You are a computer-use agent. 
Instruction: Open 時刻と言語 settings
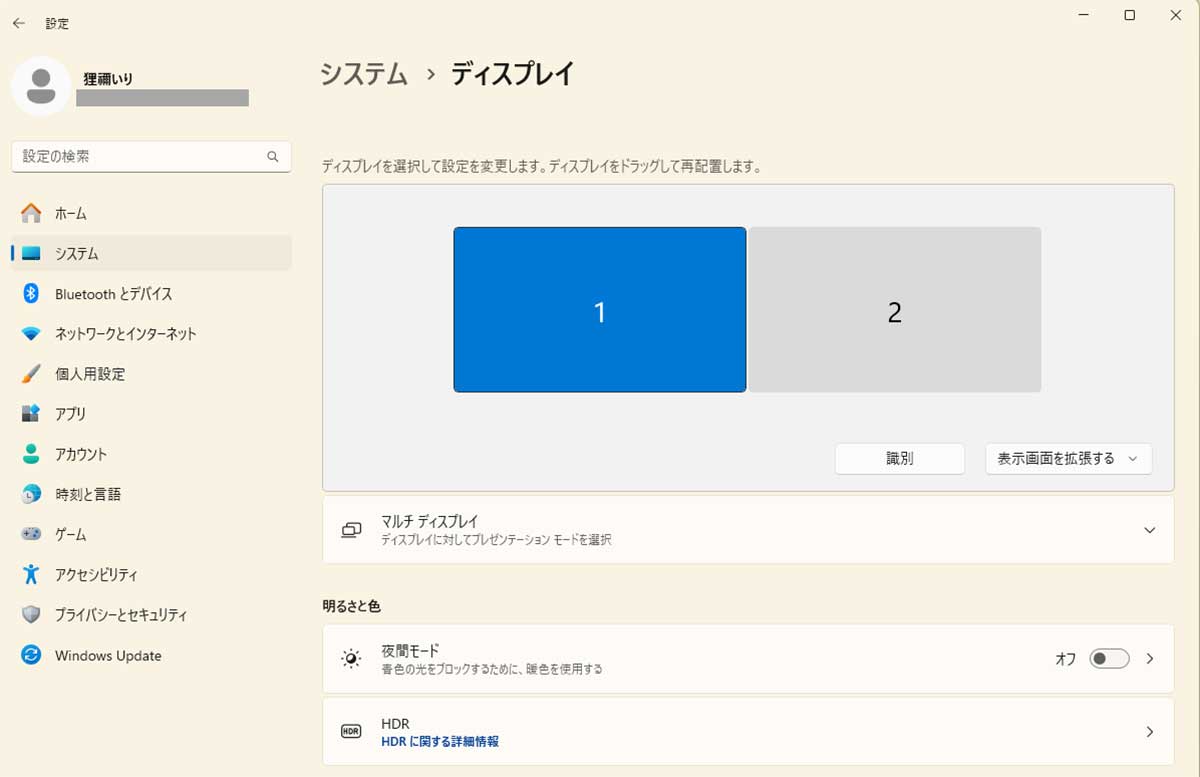(151, 494)
